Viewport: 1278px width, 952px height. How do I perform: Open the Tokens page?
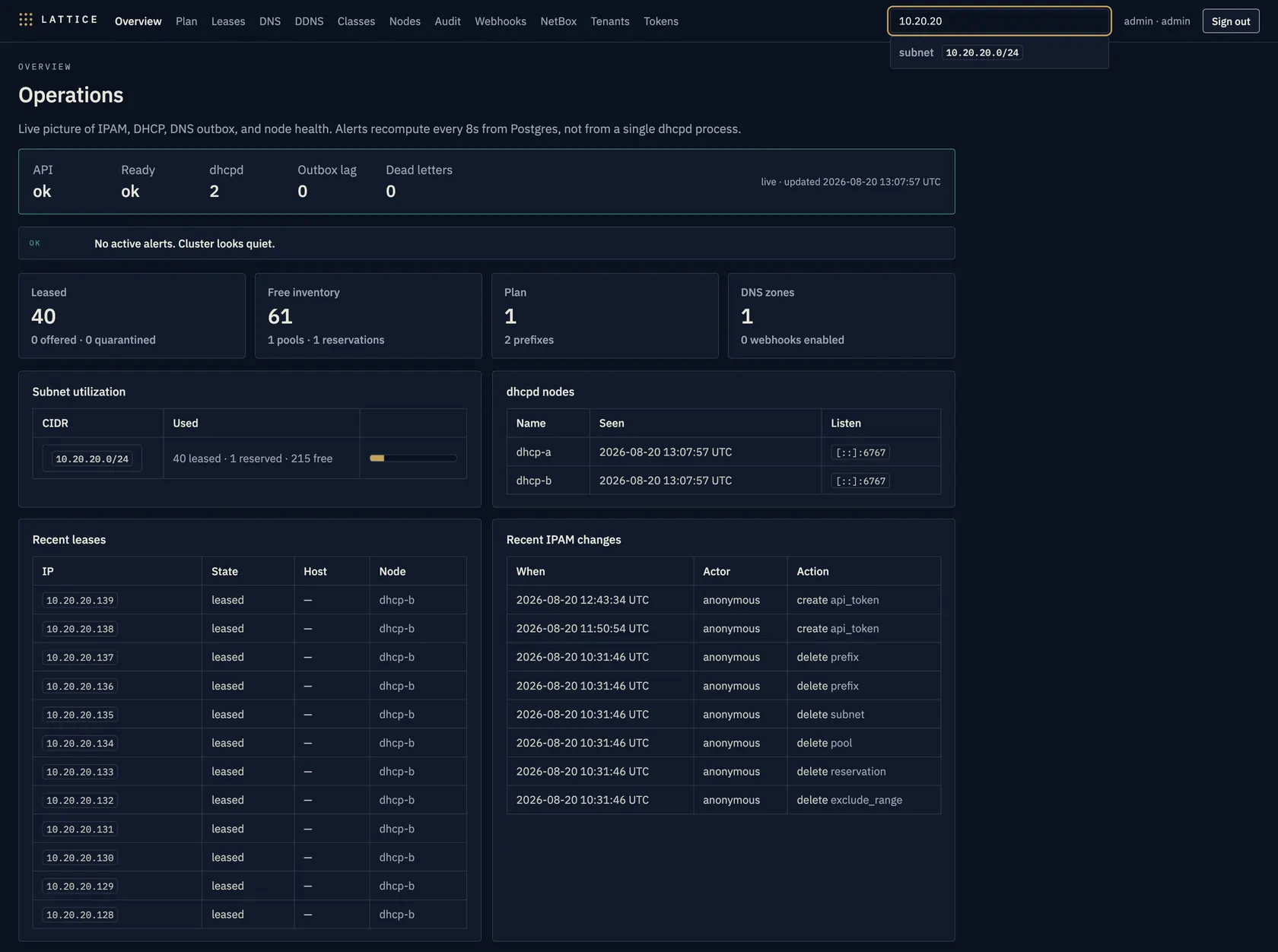pyautogui.click(x=661, y=21)
